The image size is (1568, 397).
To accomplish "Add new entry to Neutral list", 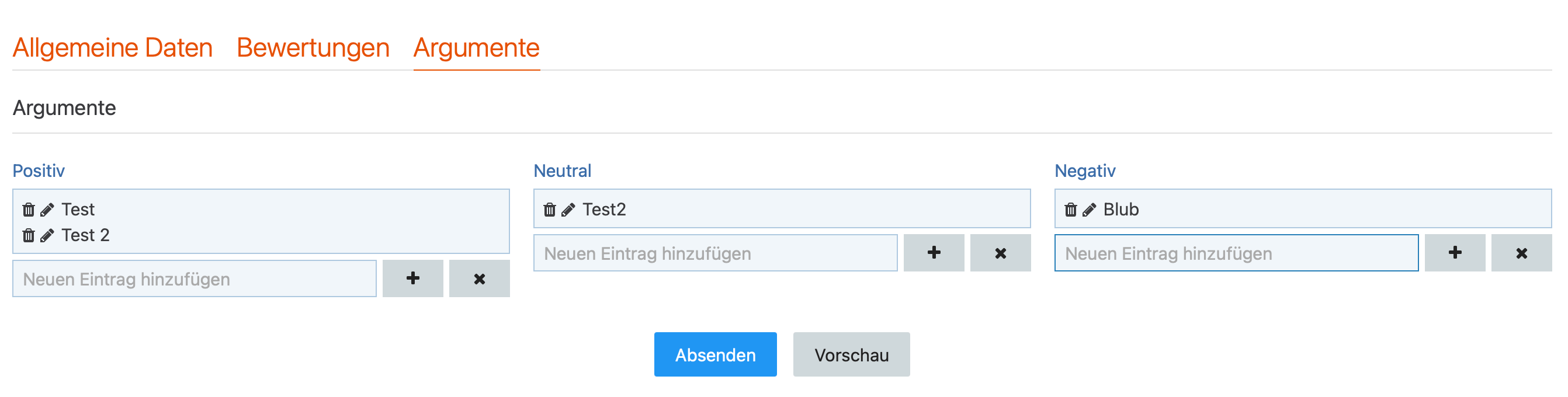I will pos(934,253).
